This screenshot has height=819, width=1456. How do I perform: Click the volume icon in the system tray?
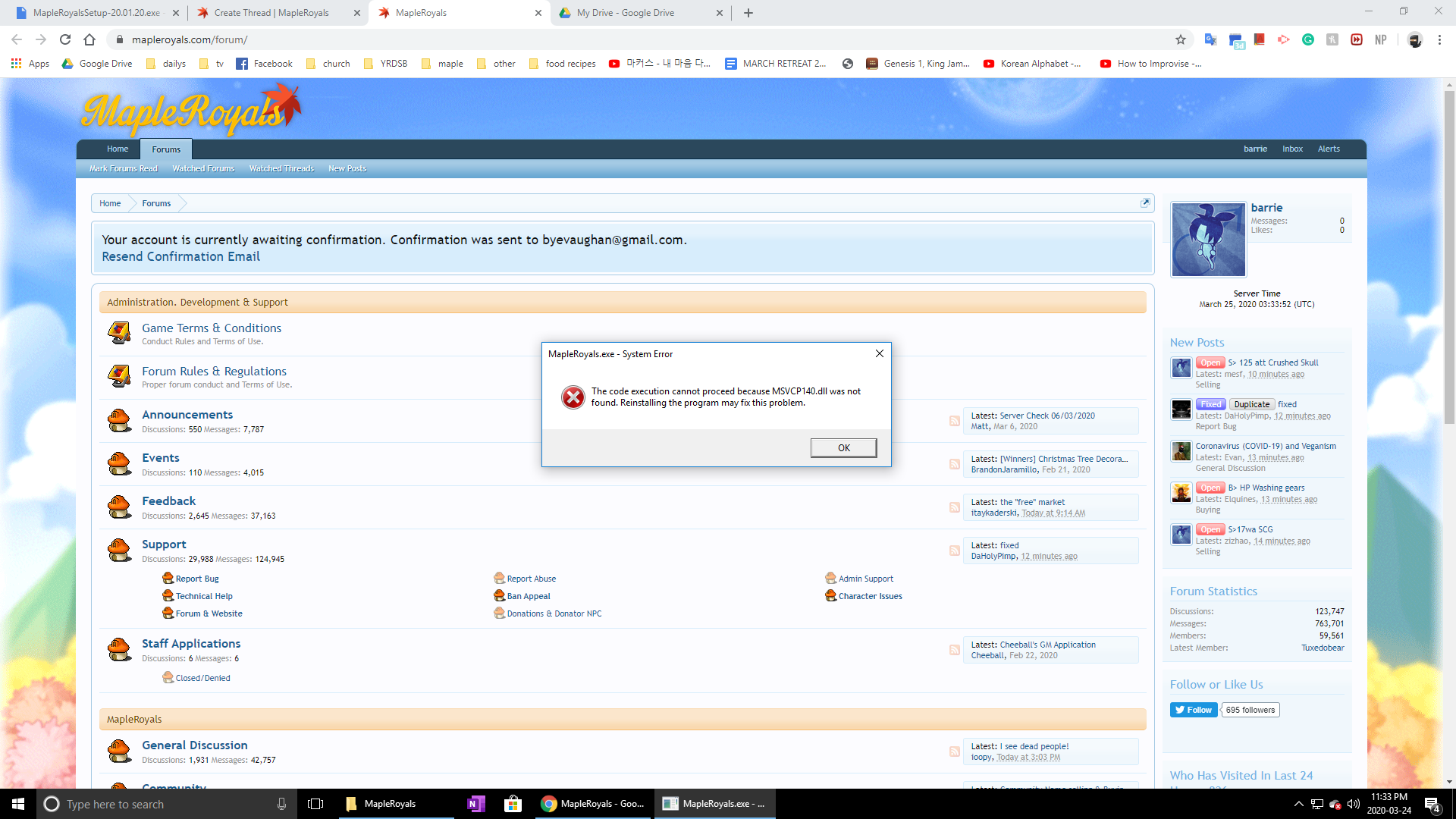pyautogui.click(x=1354, y=804)
